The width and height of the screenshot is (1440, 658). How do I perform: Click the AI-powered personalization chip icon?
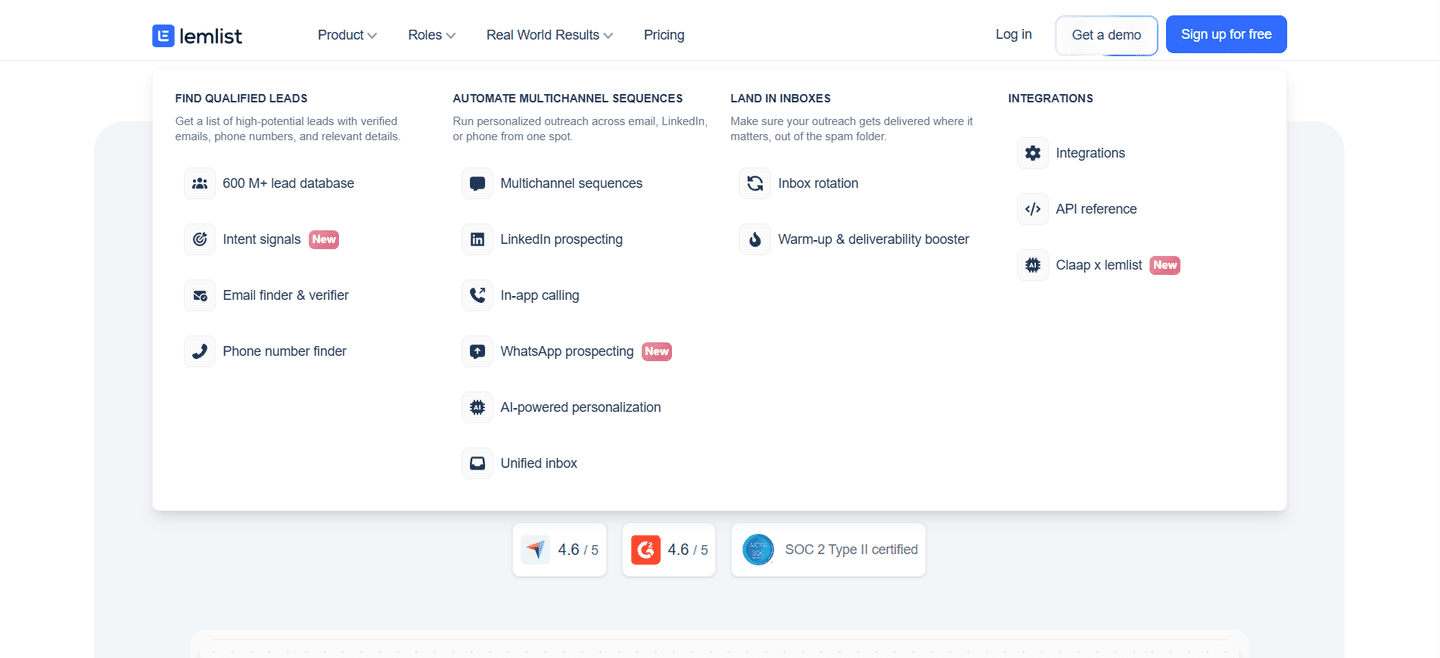click(477, 407)
